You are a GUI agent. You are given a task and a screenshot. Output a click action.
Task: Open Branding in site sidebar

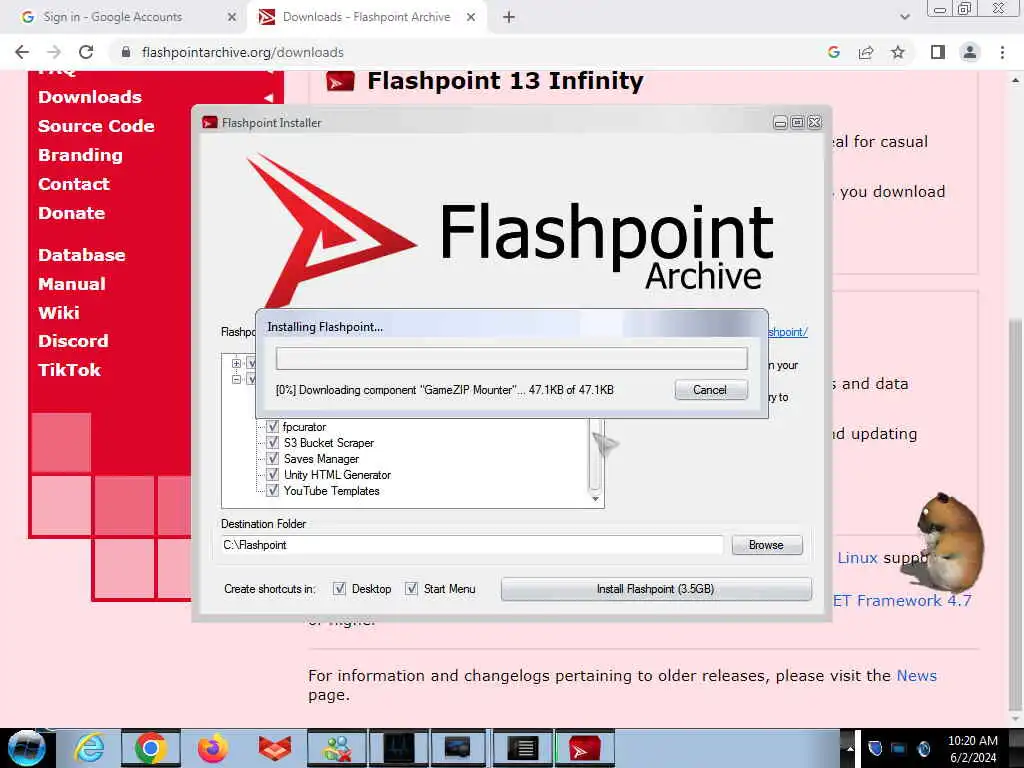click(80, 155)
